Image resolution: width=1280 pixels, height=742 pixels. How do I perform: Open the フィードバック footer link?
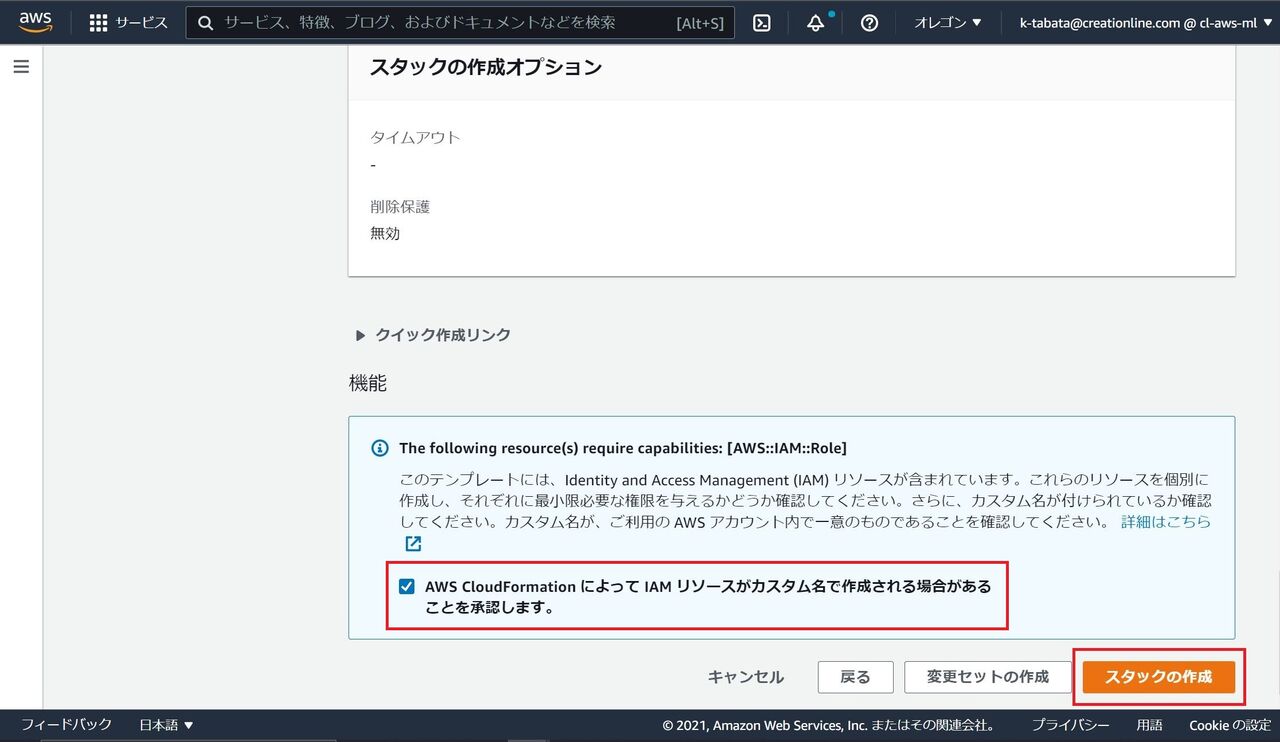click(66, 725)
